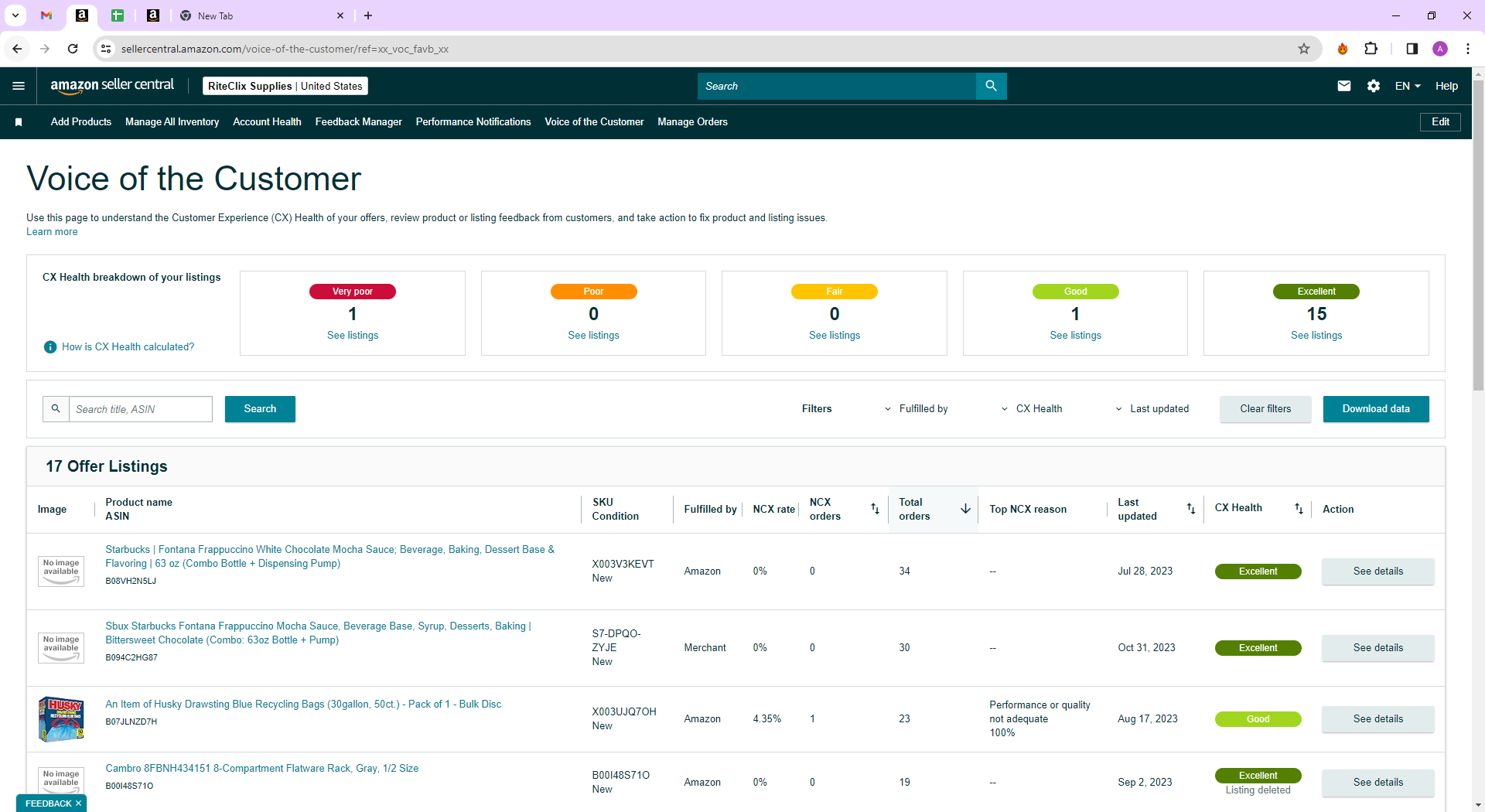The height and width of the screenshot is (812, 1485).
Task: Open Manage Orders menu item
Action: point(692,122)
